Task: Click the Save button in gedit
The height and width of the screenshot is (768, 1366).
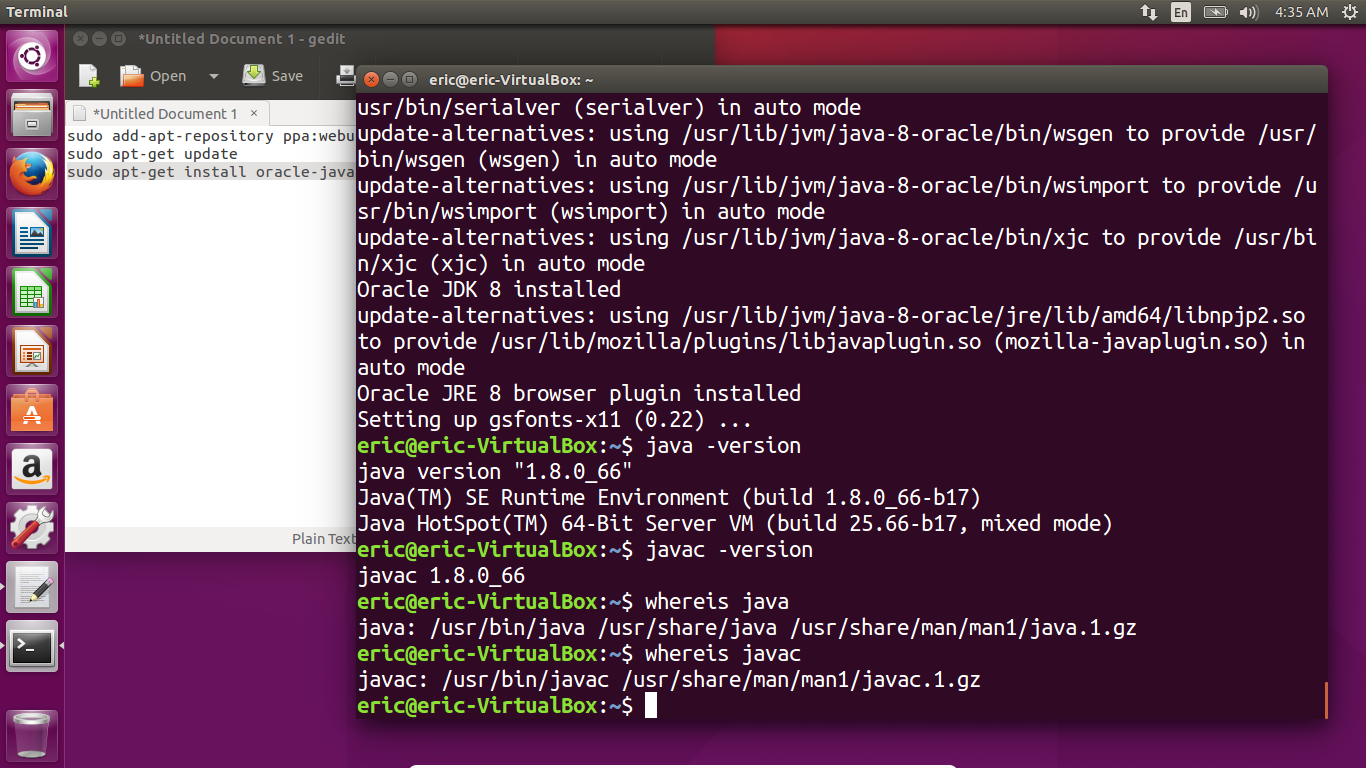Action: pyautogui.click(x=272, y=75)
